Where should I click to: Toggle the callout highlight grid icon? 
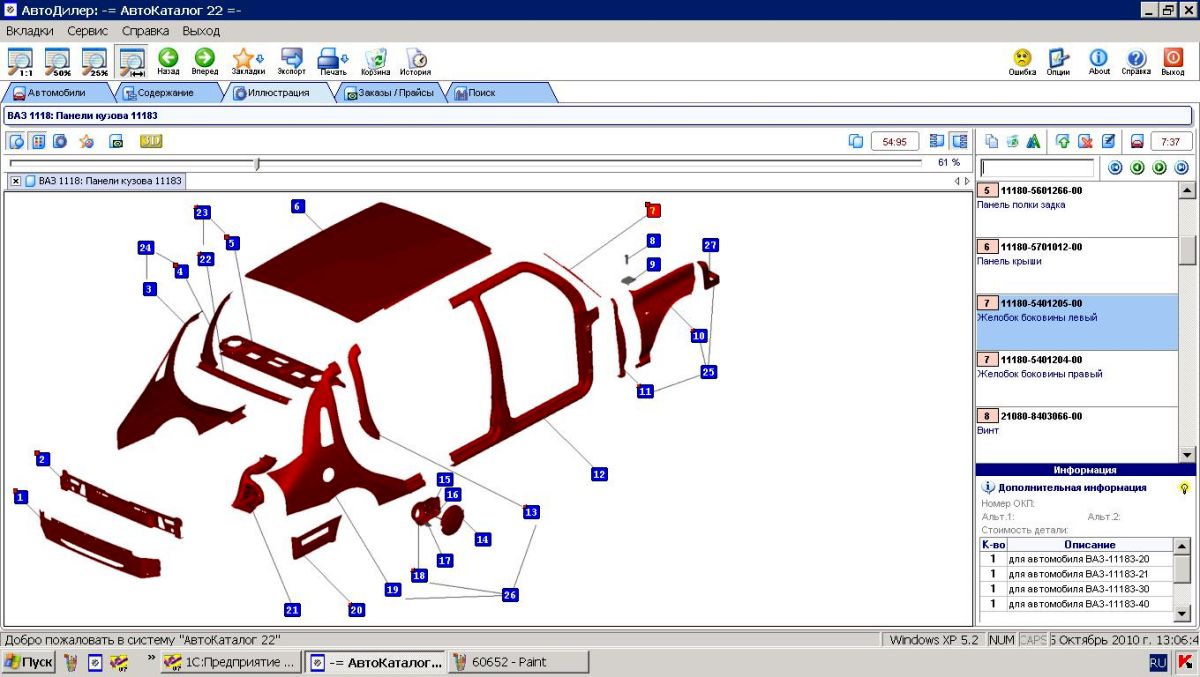[38, 141]
